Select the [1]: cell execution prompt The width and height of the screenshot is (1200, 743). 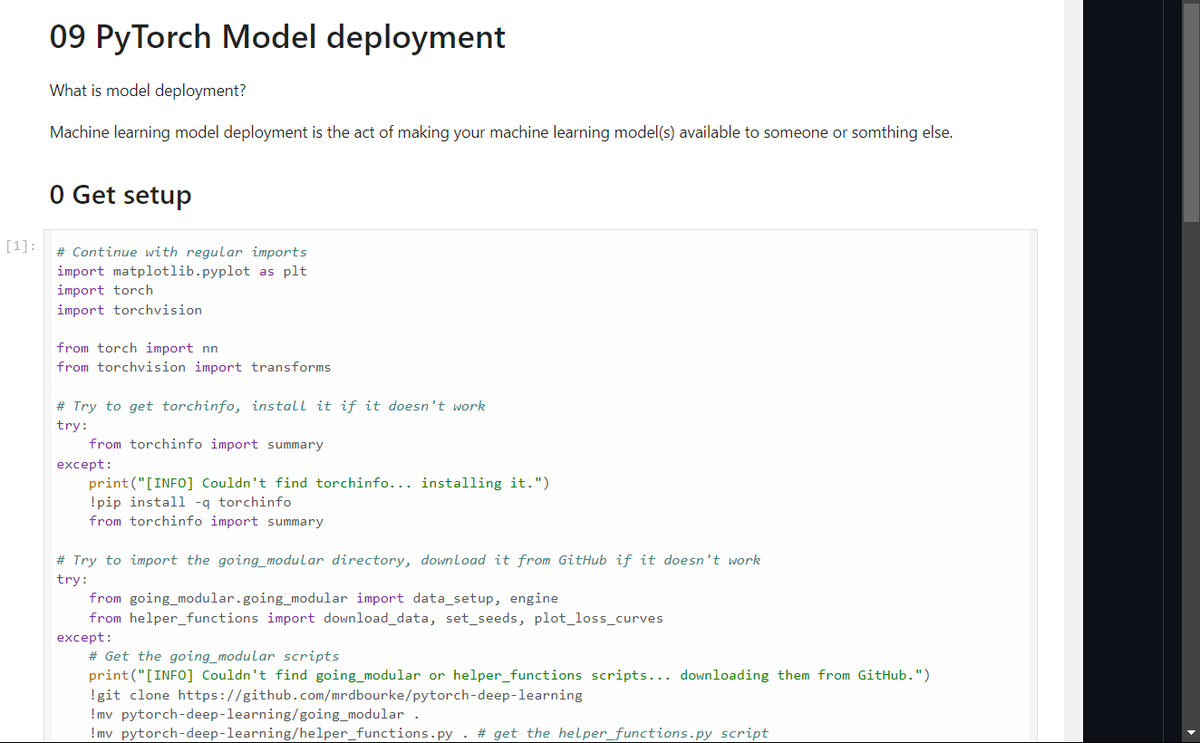(20, 246)
